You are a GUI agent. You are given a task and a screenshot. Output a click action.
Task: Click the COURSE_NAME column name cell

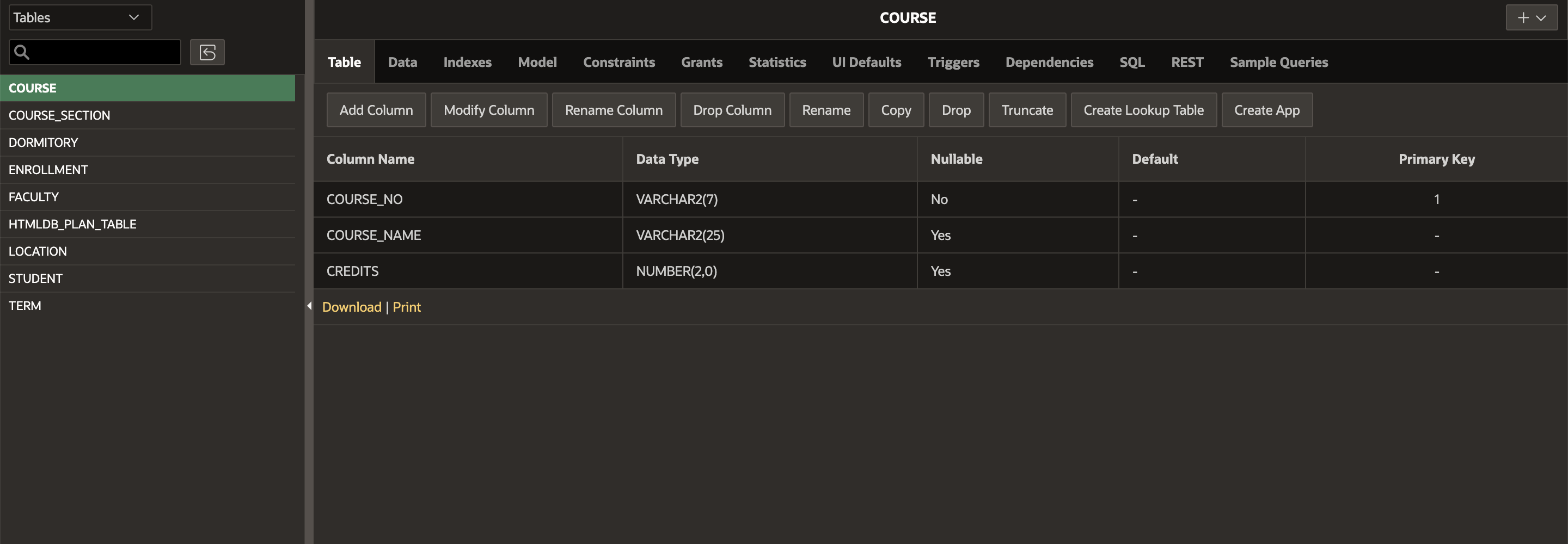(x=468, y=236)
